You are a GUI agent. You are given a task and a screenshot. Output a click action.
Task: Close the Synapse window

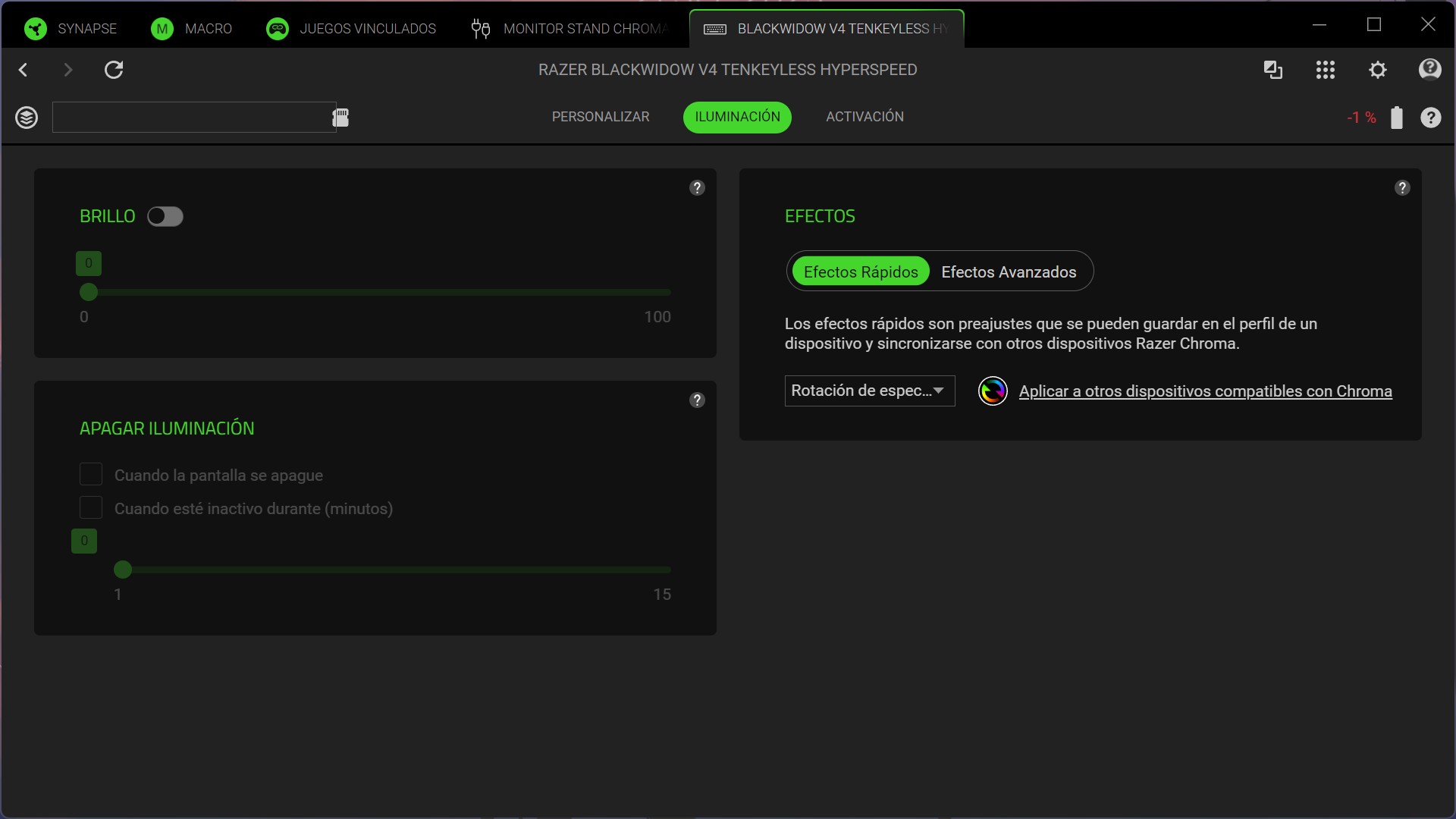click(1428, 24)
